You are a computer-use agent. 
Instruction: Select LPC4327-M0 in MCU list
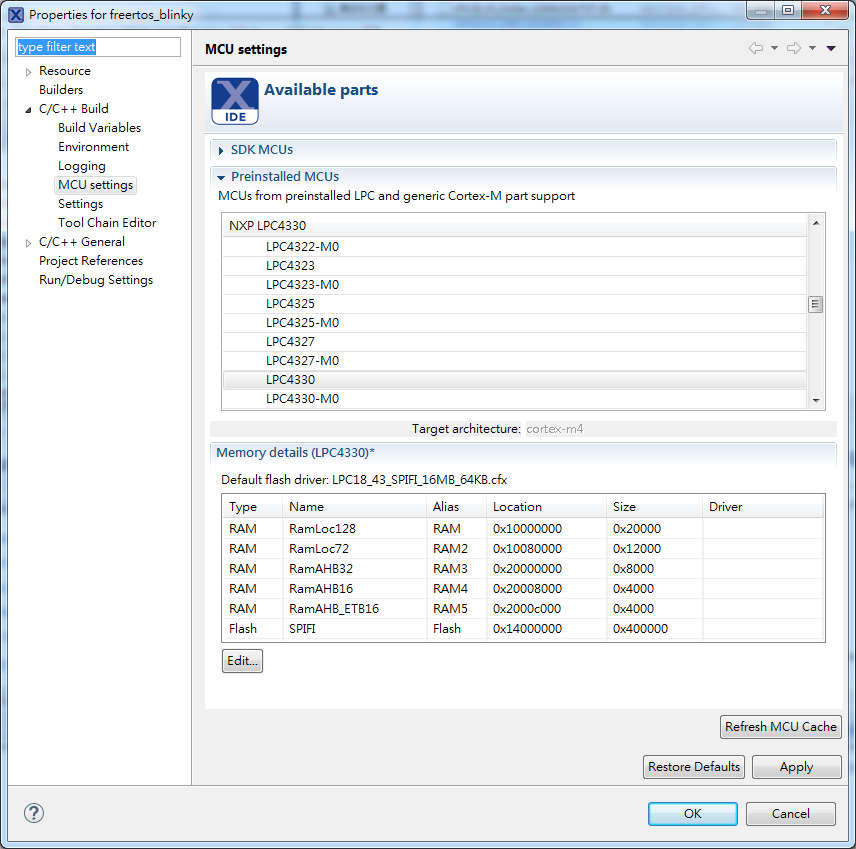(514, 361)
